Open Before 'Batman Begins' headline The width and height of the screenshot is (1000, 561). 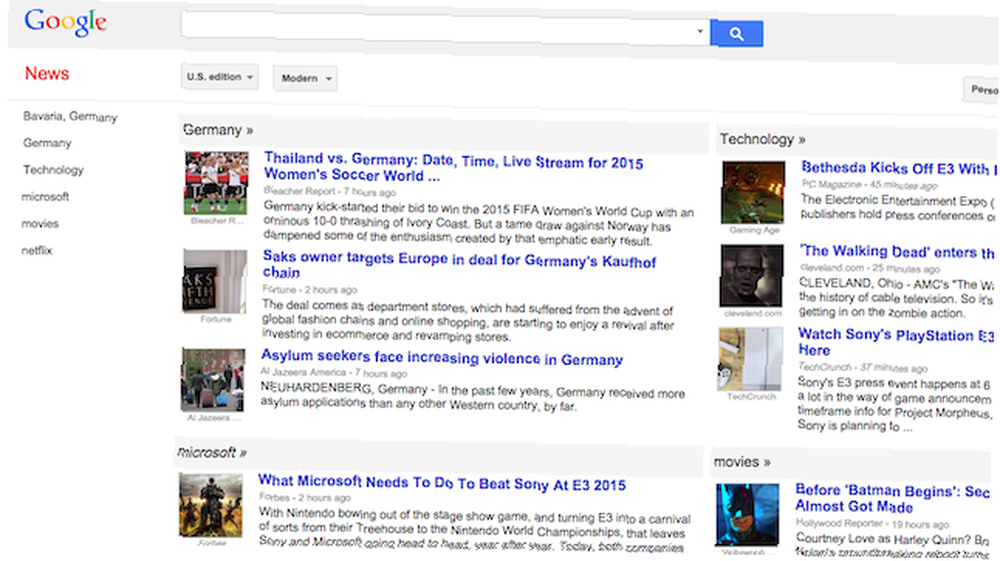(892, 499)
